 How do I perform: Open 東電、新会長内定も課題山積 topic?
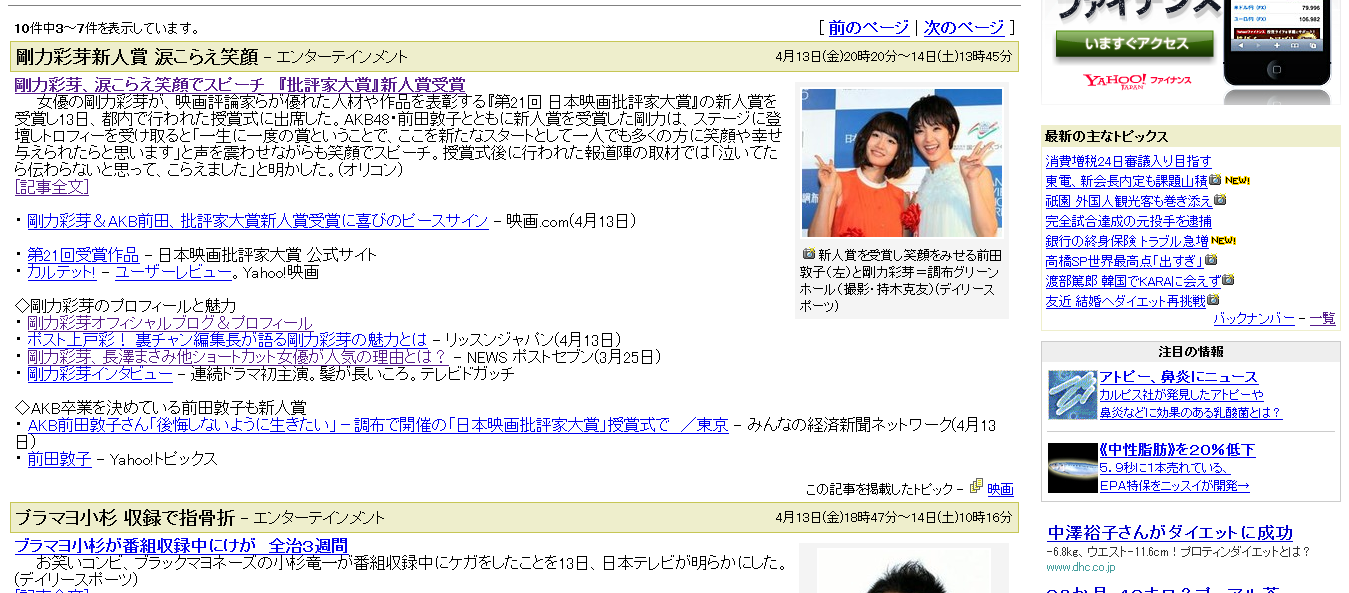pos(1126,181)
